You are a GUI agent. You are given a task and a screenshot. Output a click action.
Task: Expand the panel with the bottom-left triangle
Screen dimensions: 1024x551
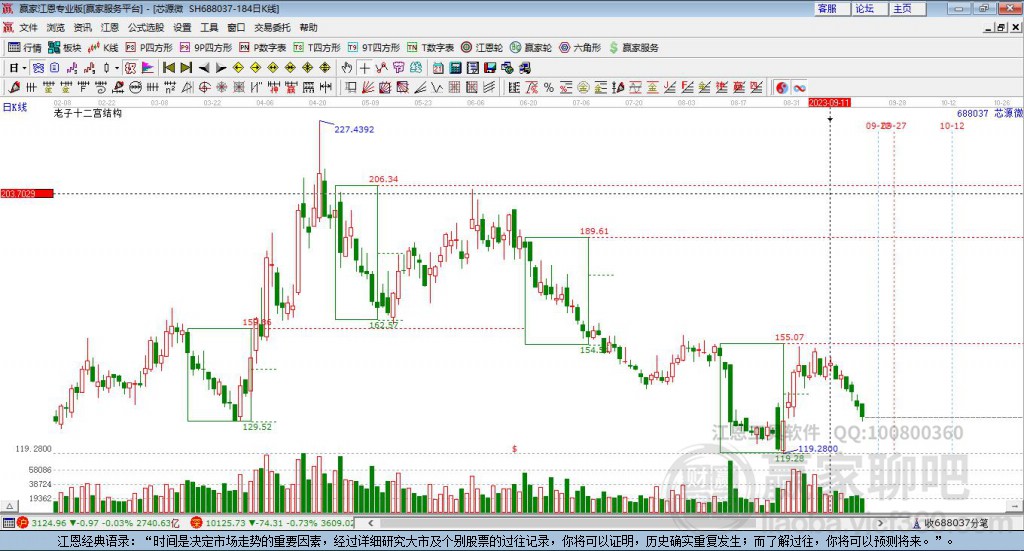(x=9, y=506)
